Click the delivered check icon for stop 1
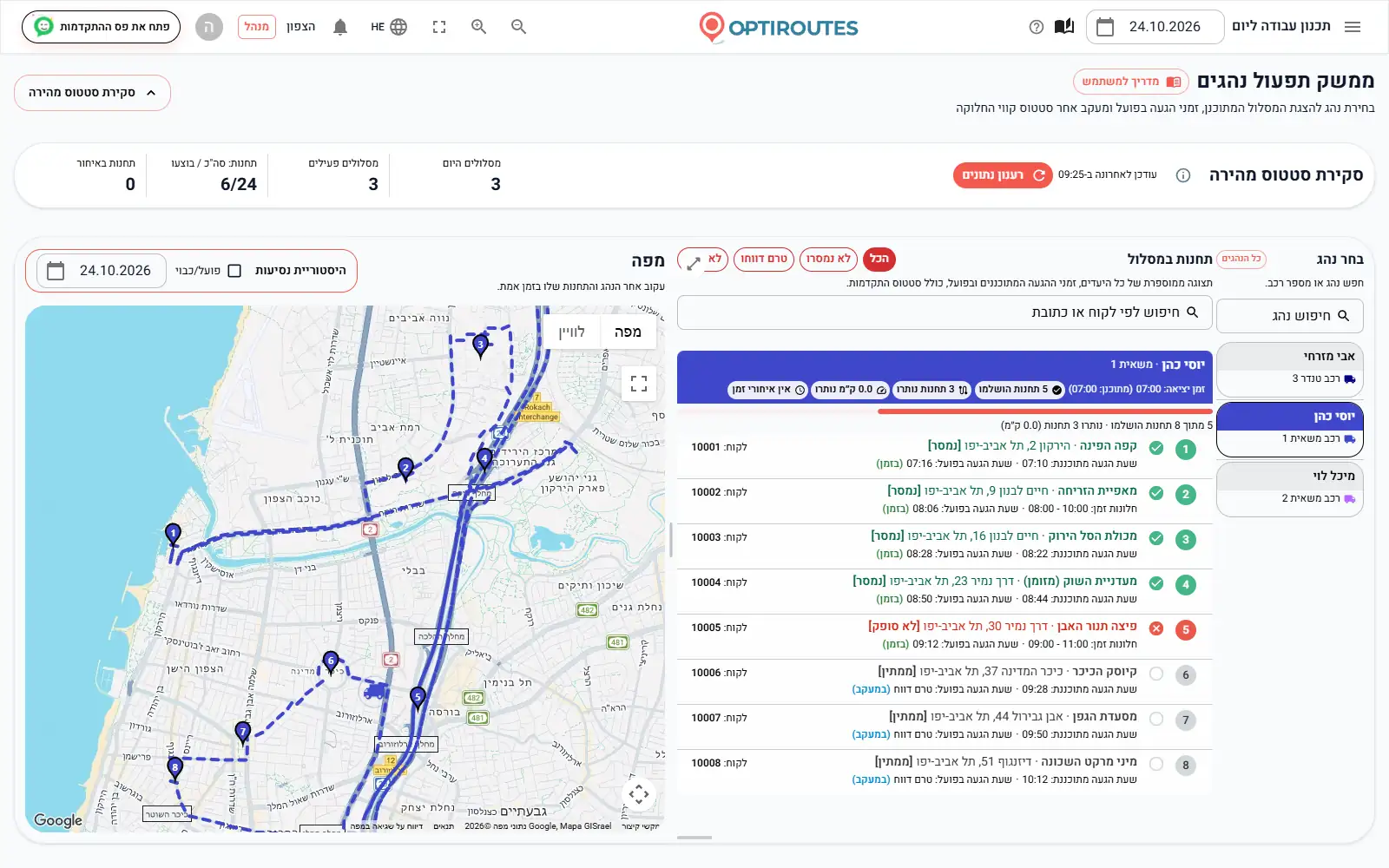The image size is (1389, 868). pyautogui.click(x=1156, y=448)
